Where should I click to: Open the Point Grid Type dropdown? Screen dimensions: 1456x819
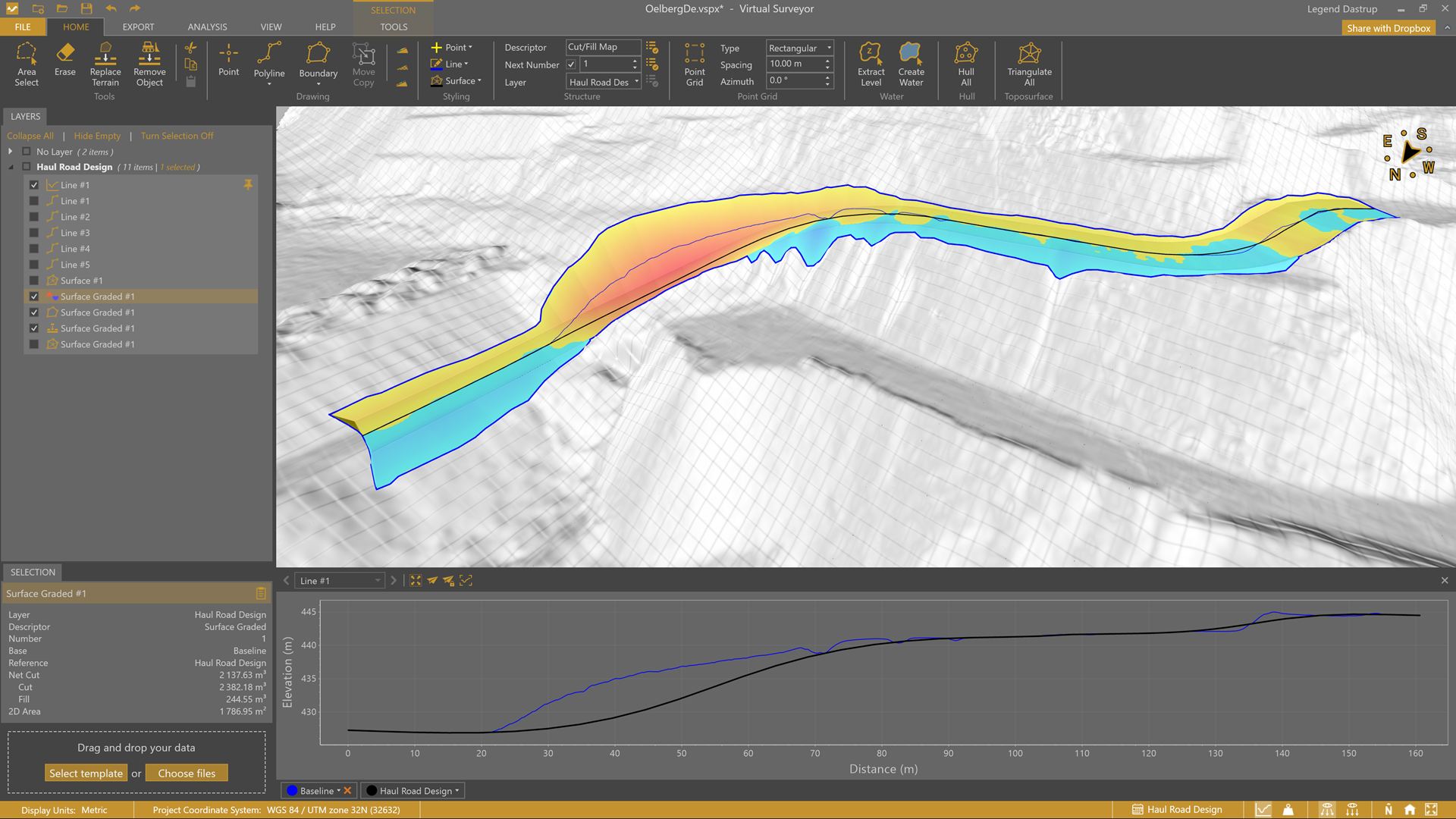click(799, 48)
